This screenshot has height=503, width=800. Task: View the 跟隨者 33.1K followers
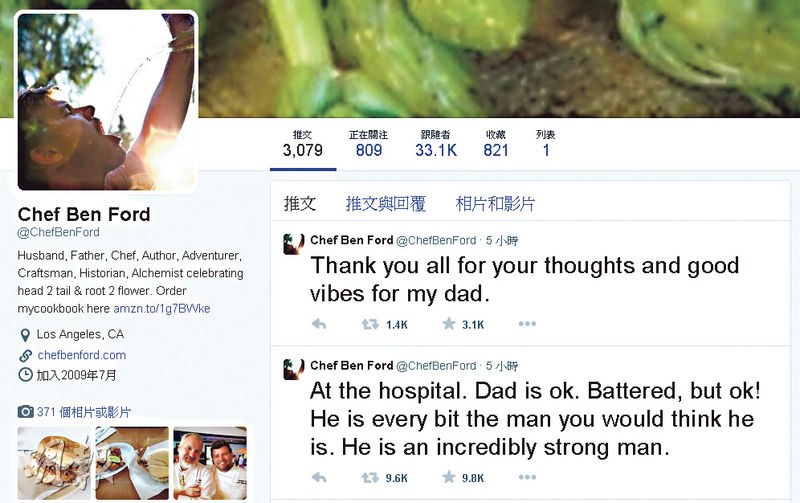pos(436,144)
